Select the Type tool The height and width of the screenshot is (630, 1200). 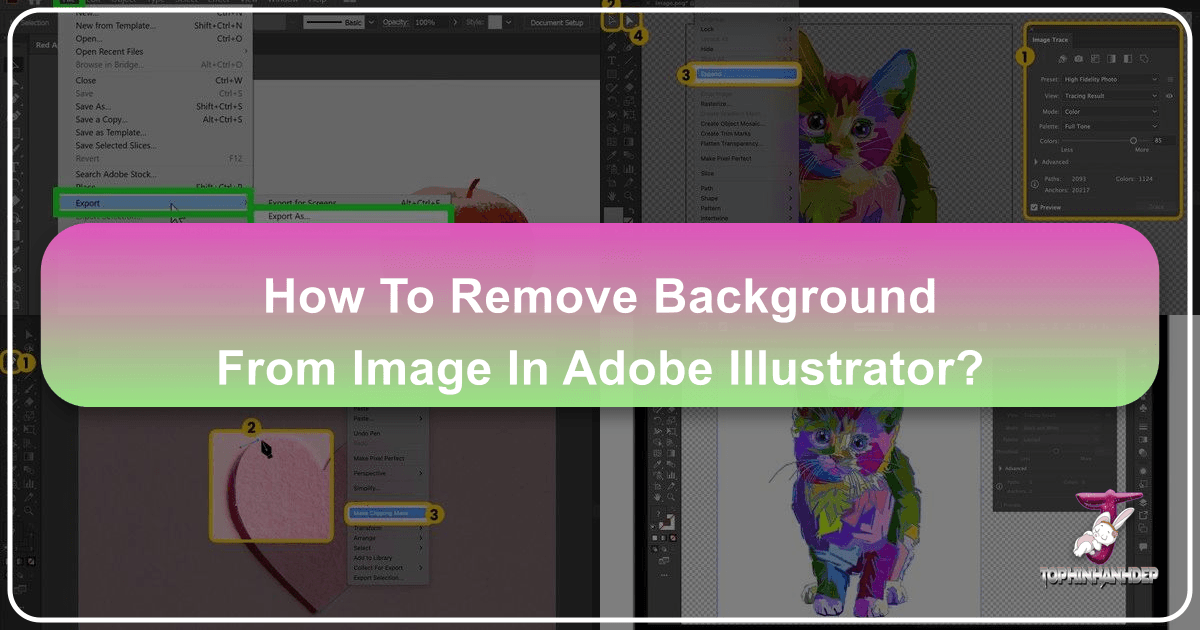click(x=611, y=61)
